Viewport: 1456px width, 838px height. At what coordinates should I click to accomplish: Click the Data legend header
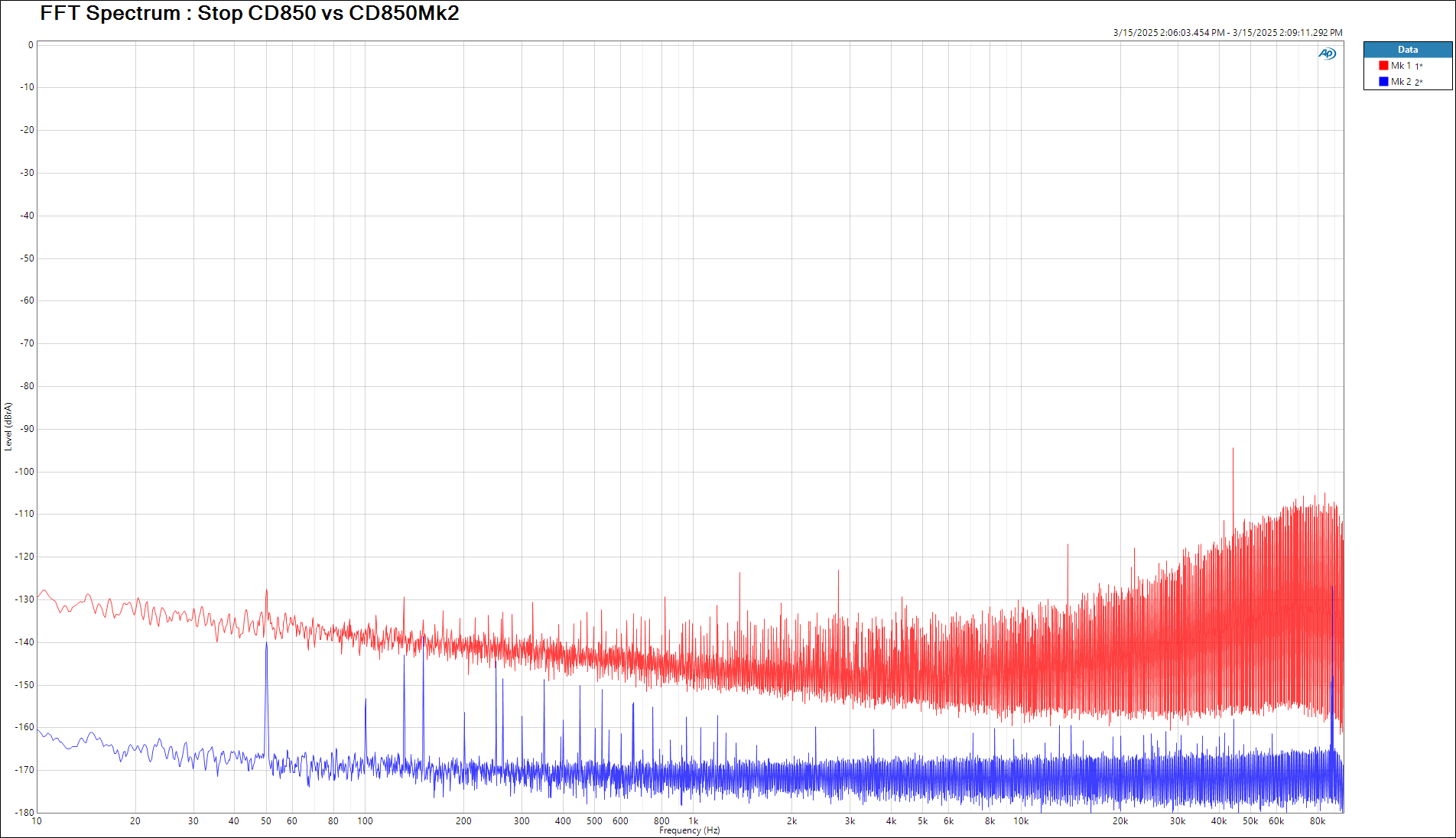pos(1408,50)
